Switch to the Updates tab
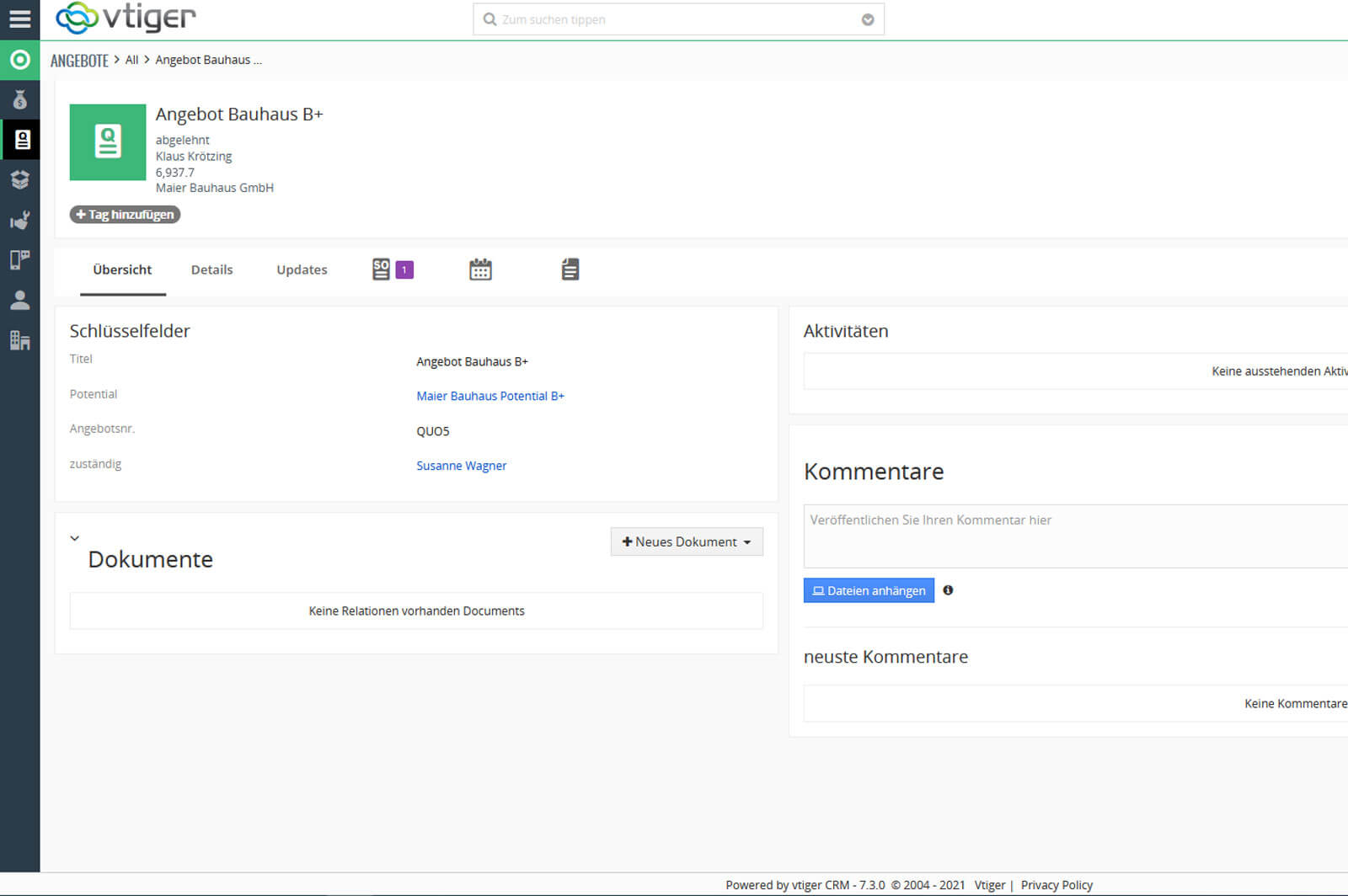 (x=302, y=269)
